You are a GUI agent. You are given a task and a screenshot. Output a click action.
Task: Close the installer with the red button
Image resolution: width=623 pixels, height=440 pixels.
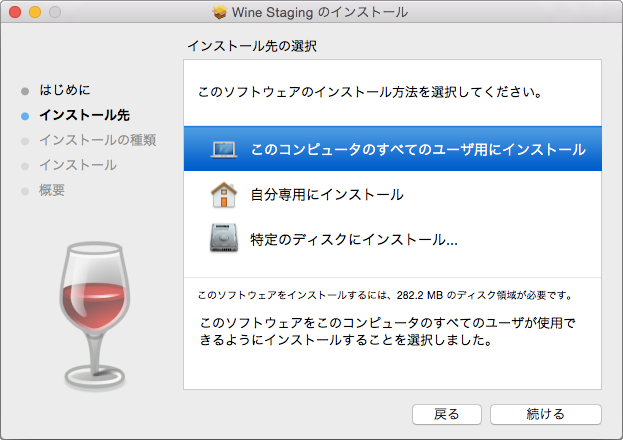[15, 12]
